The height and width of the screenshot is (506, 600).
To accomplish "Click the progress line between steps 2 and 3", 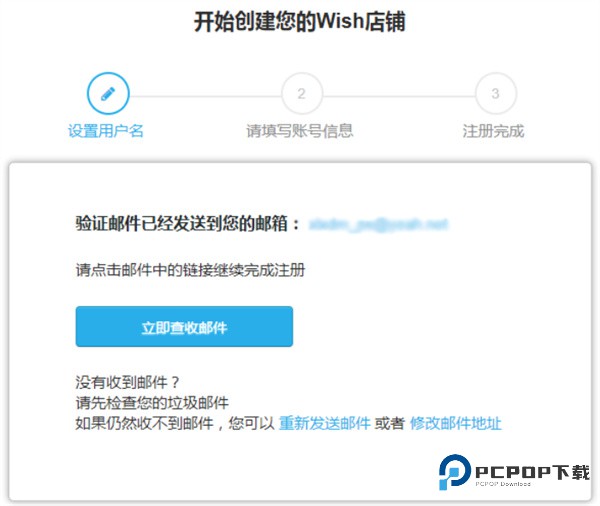I will pos(399,95).
